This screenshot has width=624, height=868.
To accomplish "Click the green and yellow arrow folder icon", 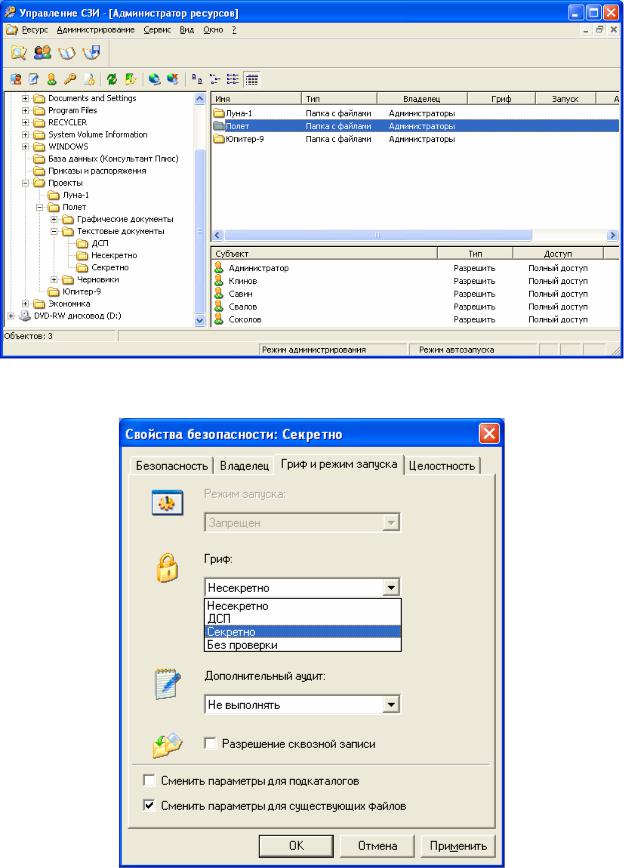I will pos(130,79).
